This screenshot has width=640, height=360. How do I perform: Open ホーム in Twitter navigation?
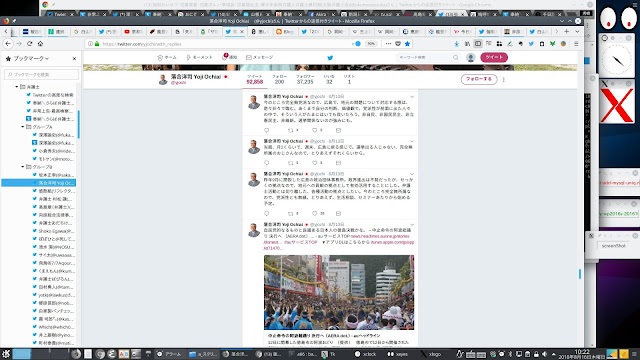167,58
